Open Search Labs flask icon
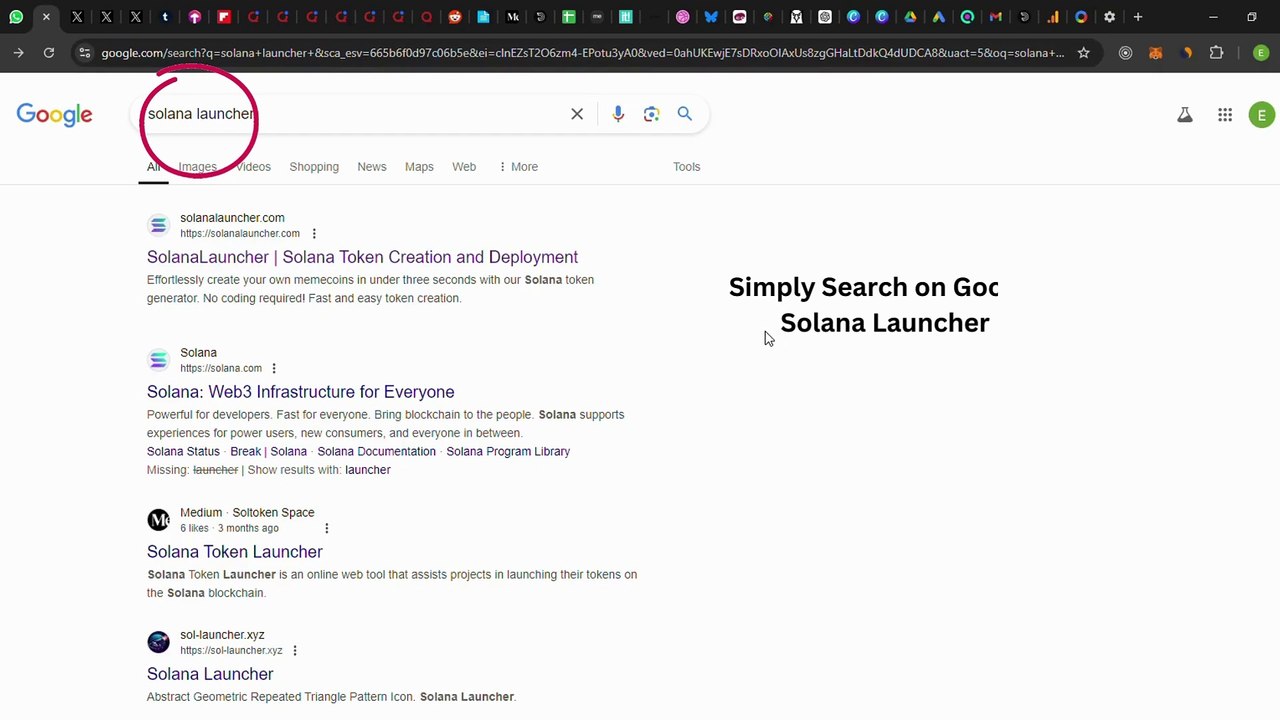Viewport: 1280px width, 720px height. (x=1185, y=115)
